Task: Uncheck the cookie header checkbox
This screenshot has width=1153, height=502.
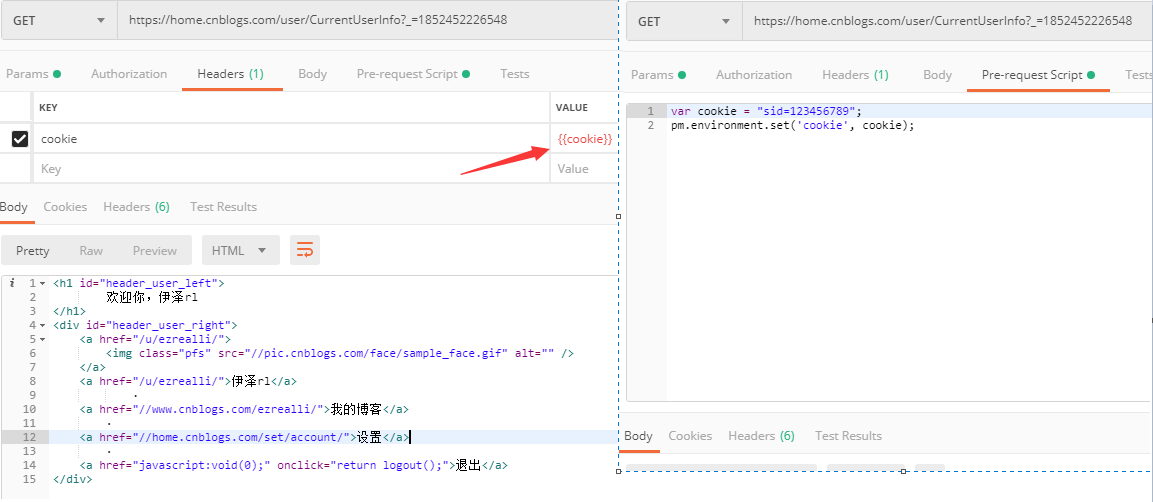Action: 19,139
